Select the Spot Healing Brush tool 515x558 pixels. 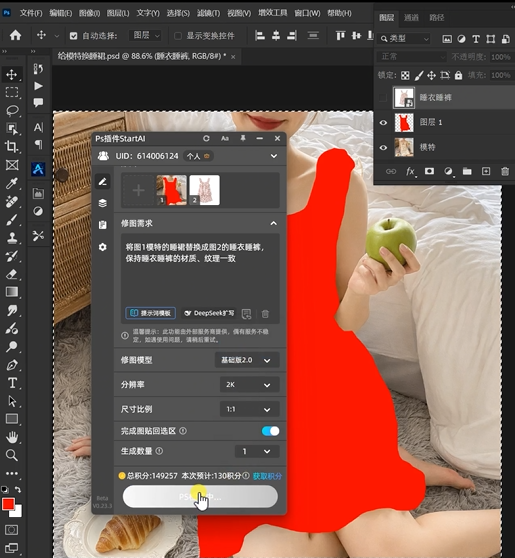click(x=12, y=201)
